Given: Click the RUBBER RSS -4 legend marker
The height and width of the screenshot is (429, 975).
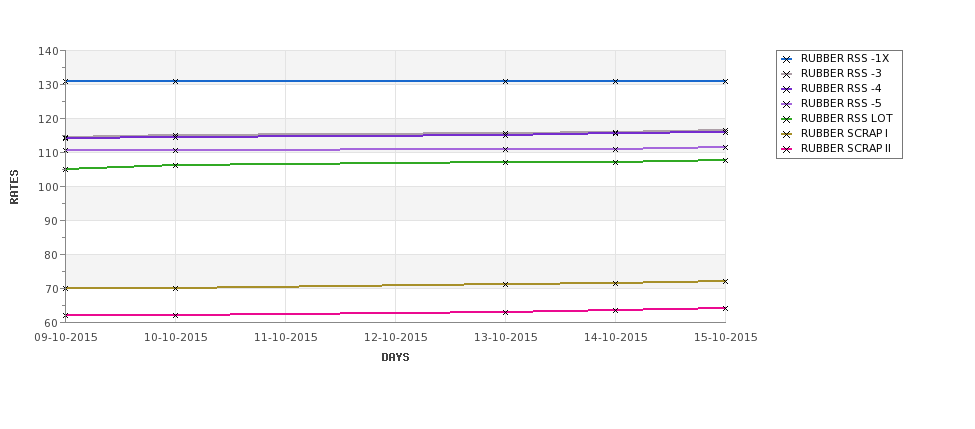Looking at the screenshot, I should coord(787,89).
